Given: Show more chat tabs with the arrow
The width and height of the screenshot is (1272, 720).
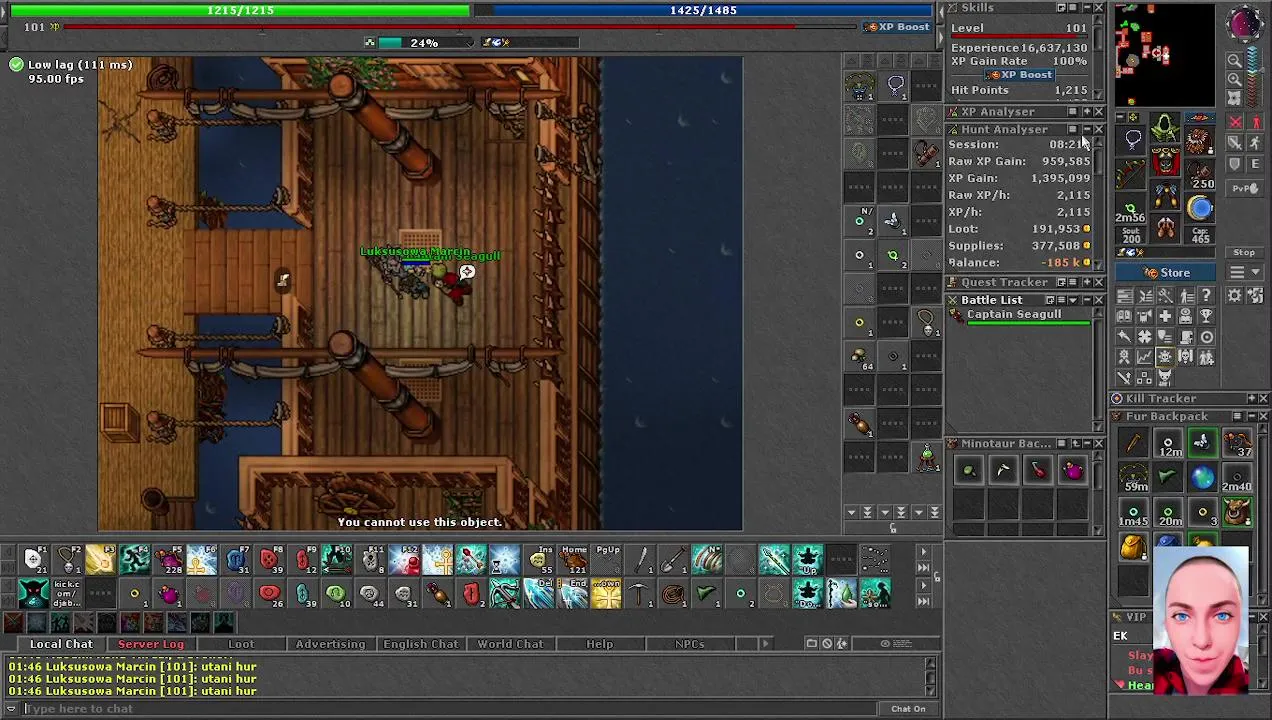Looking at the screenshot, I should coord(766,644).
